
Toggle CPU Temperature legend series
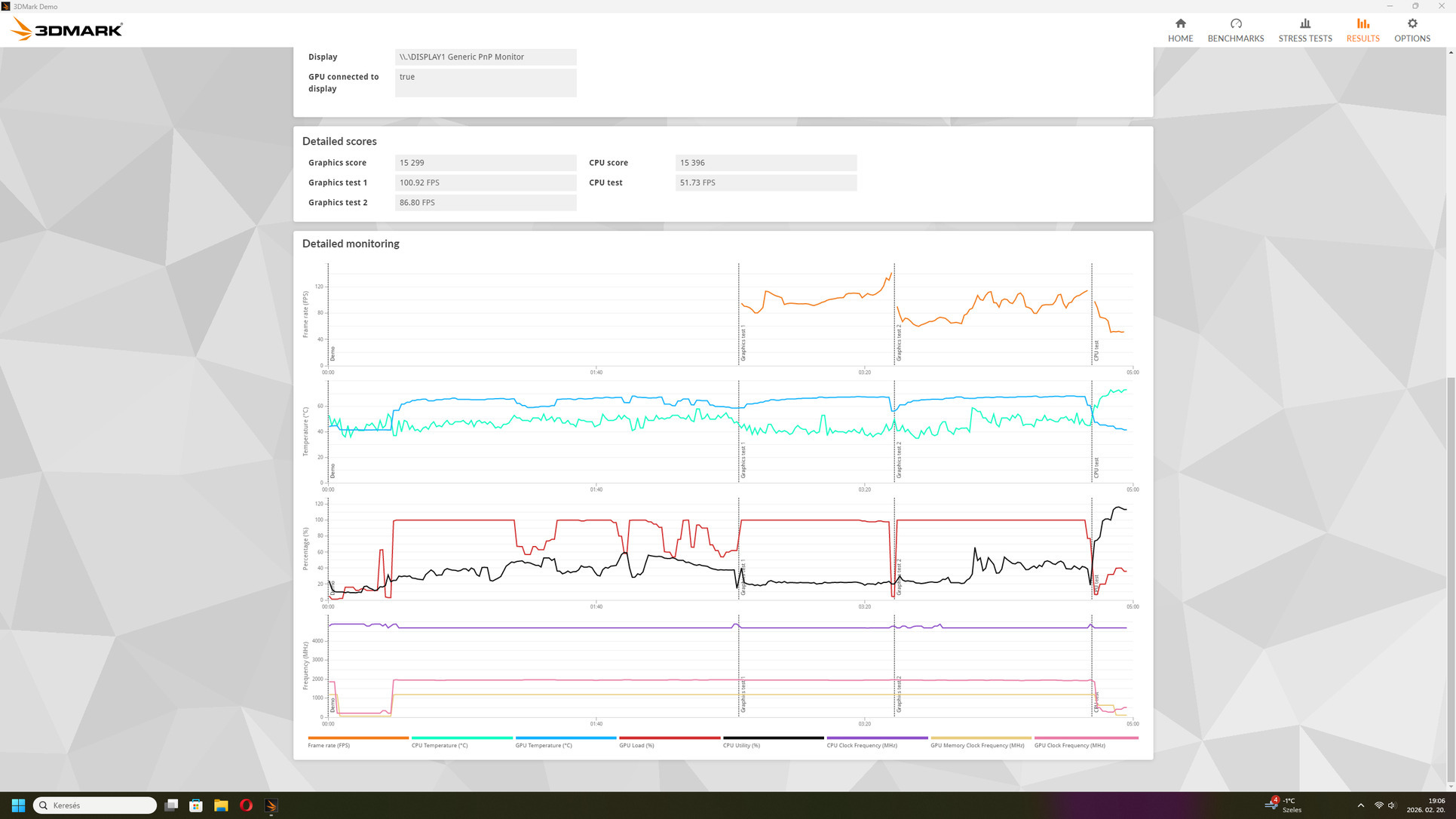pyautogui.click(x=440, y=745)
